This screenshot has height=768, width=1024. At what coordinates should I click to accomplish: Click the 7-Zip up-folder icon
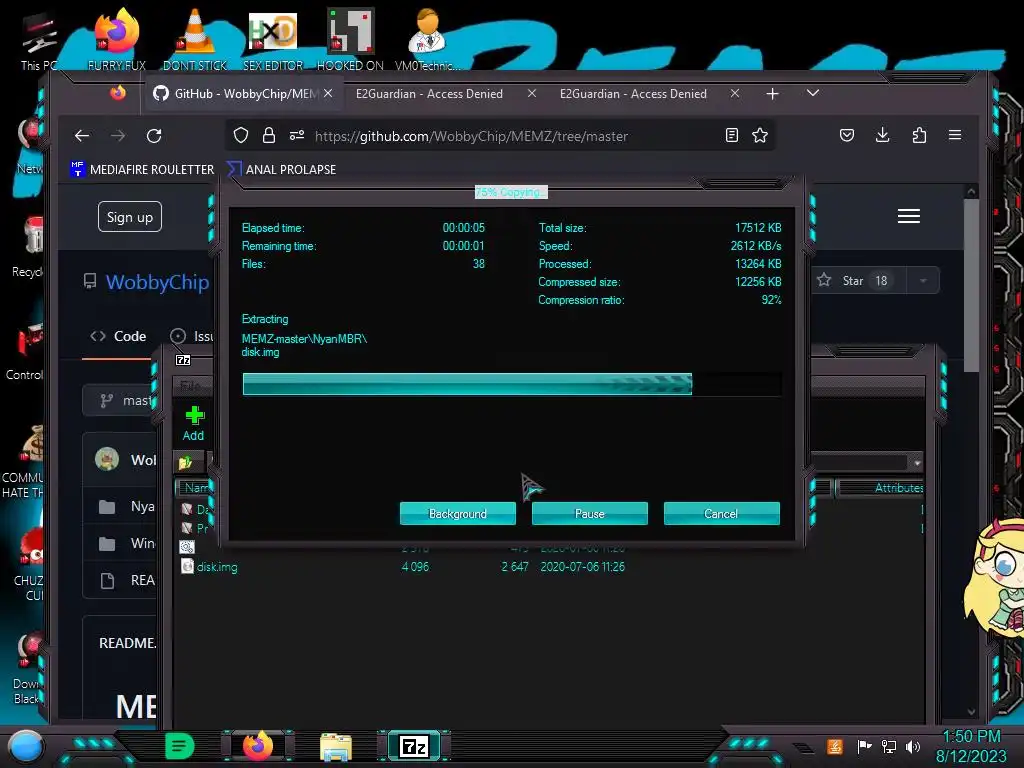[186, 462]
